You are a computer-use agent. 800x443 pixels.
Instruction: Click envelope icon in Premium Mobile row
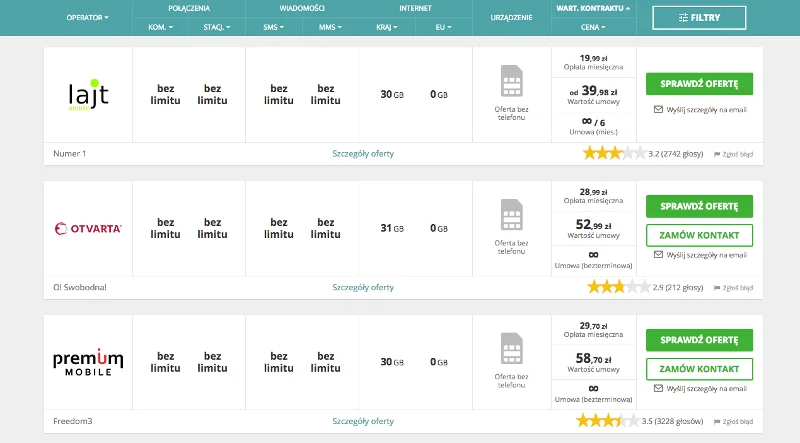point(658,388)
